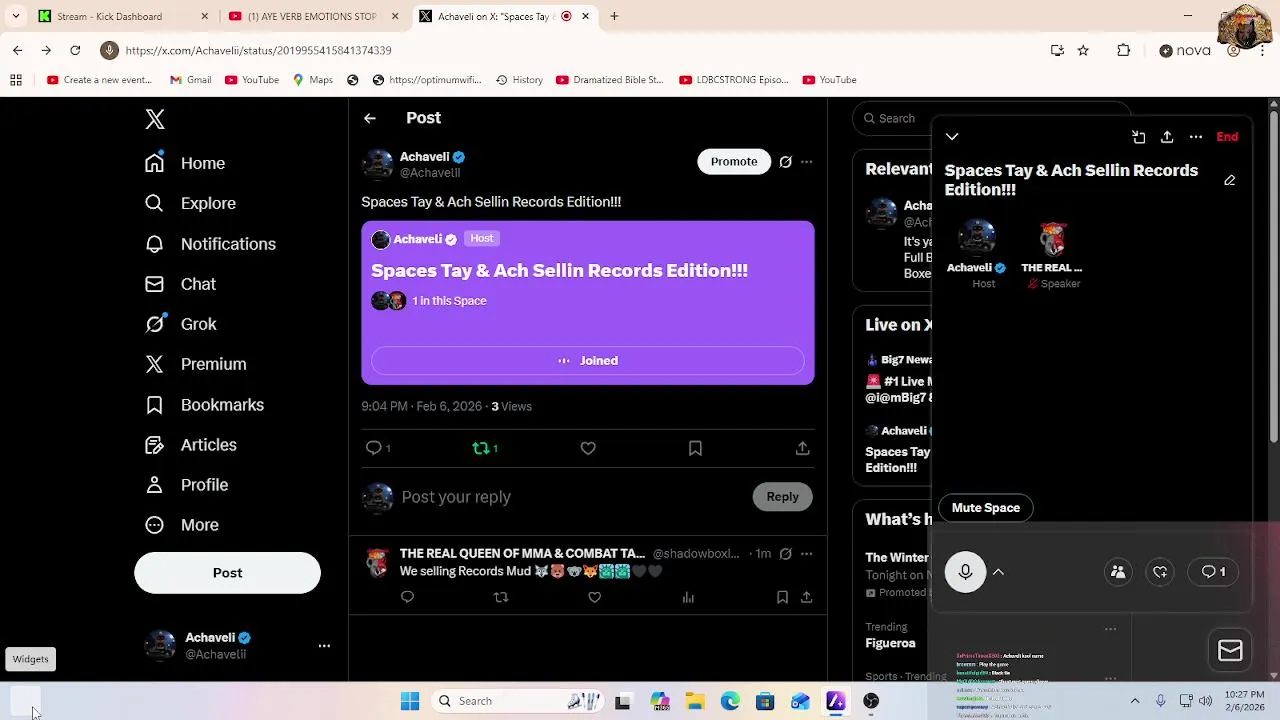
Task: Click Achaveli host avatar in Space
Action: tap(976, 239)
